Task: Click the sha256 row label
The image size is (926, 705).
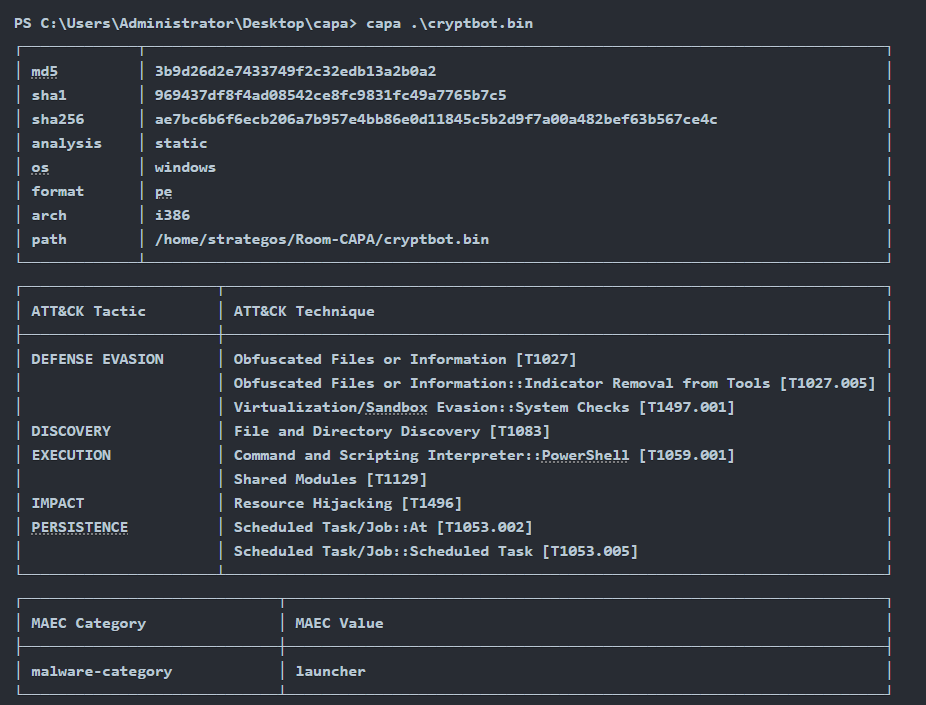Action: [x=58, y=119]
